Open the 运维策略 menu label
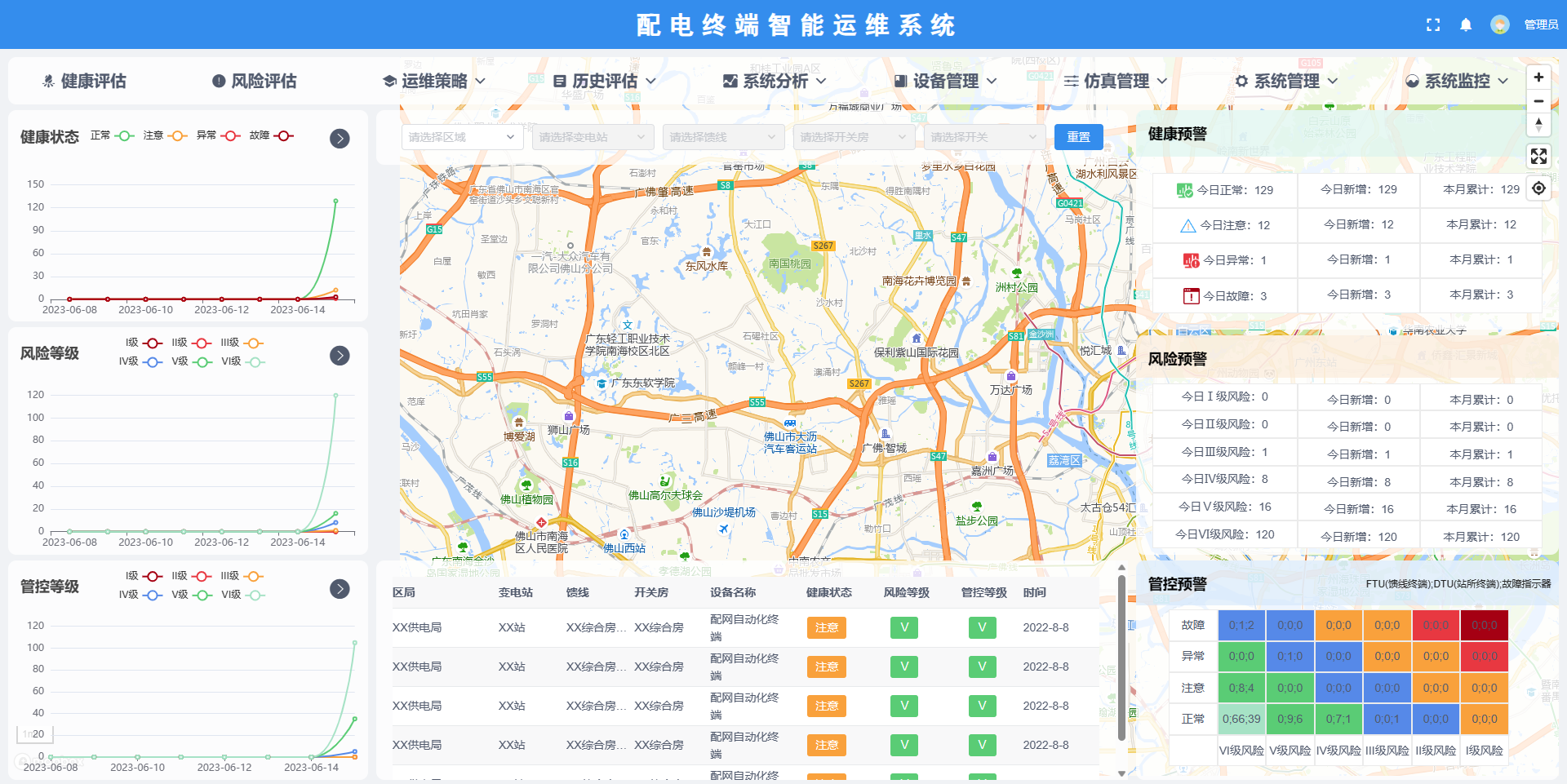The image size is (1567, 784). pyautogui.click(x=434, y=81)
